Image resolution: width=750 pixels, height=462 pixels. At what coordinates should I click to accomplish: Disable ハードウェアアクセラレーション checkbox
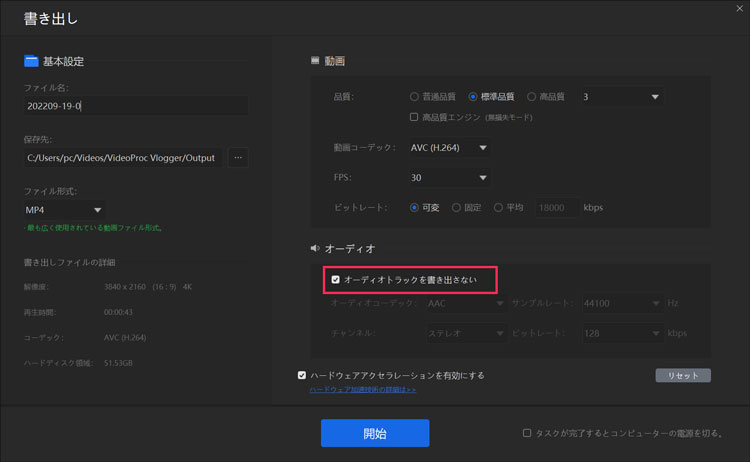302,376
